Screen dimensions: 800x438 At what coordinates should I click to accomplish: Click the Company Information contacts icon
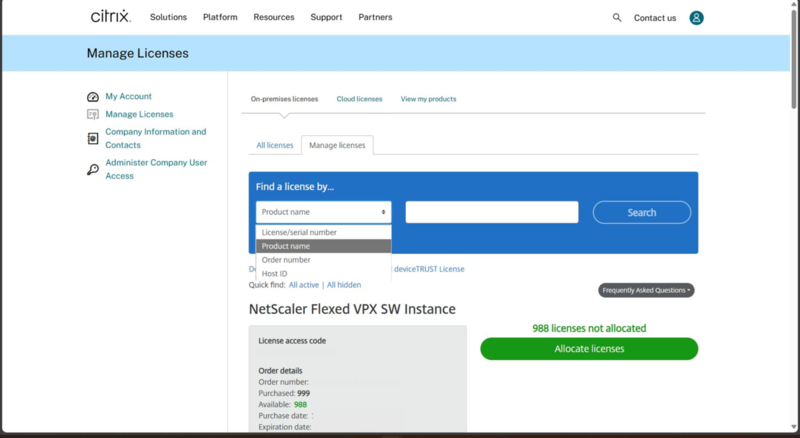[x=92, y=138]
